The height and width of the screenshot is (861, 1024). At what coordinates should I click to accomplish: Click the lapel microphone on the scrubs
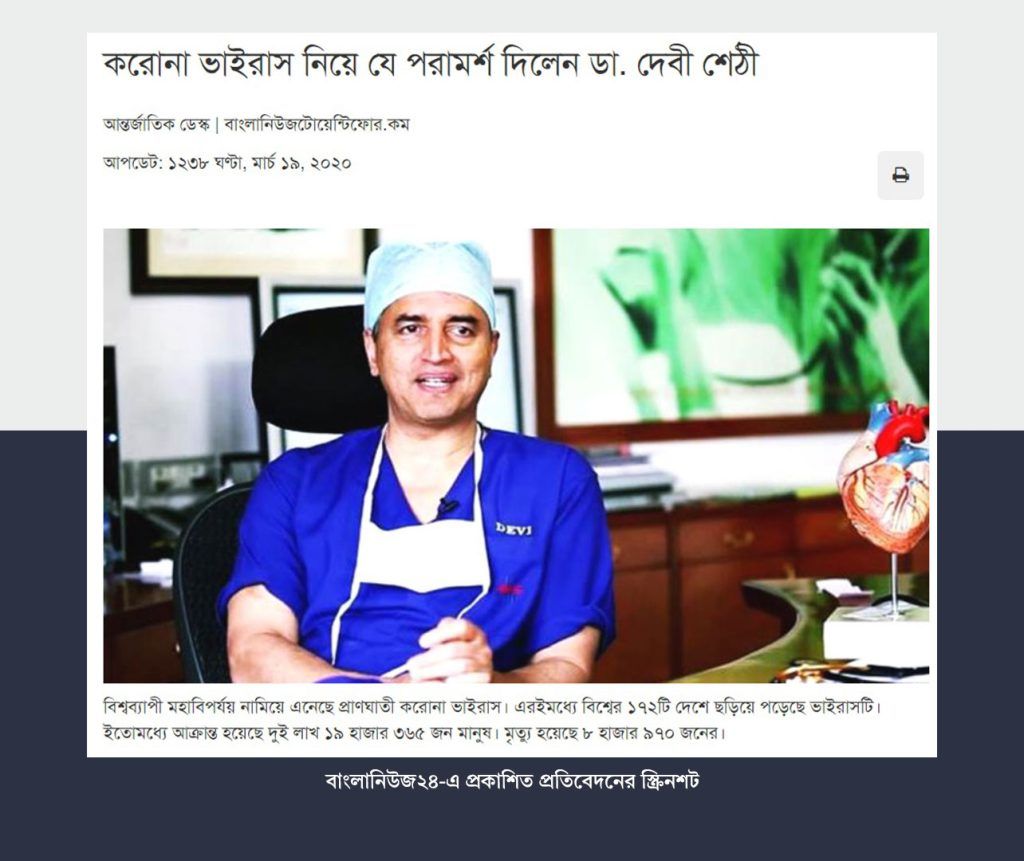(x=447, y=506)
